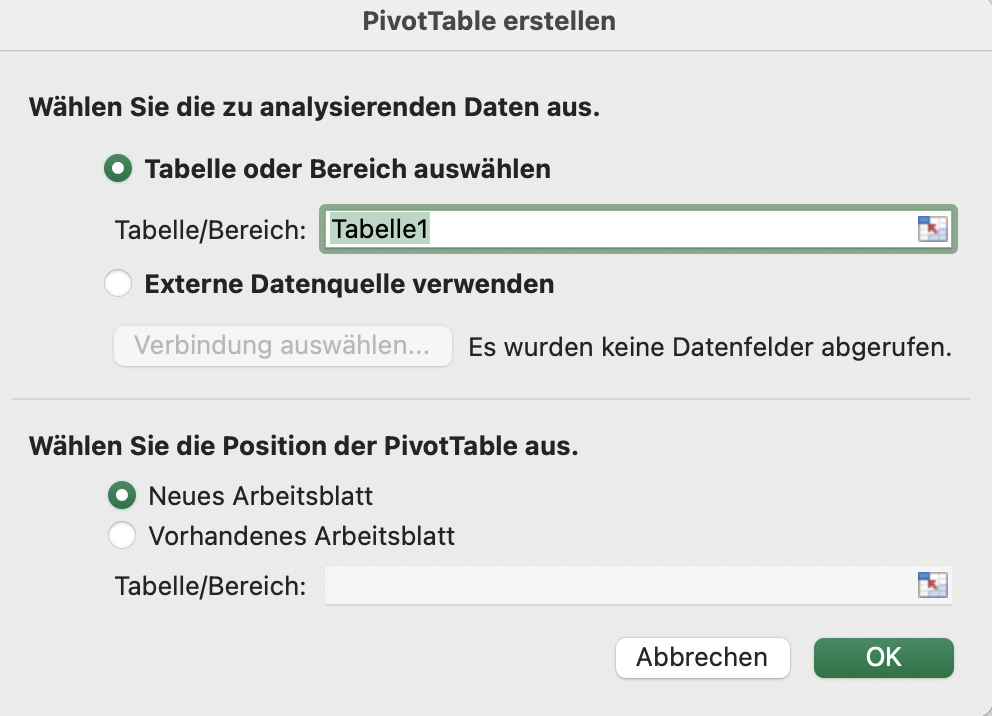Select 'Tabelle oder Bereich auswählen' radio button
This screenshot has height=716, width=992.
click(119, 169)
